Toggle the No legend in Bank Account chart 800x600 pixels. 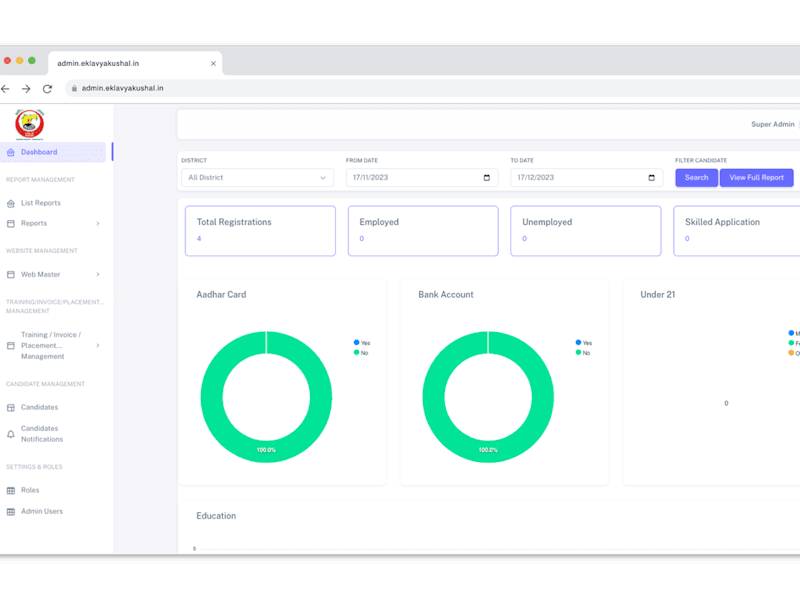coord(583,353)
